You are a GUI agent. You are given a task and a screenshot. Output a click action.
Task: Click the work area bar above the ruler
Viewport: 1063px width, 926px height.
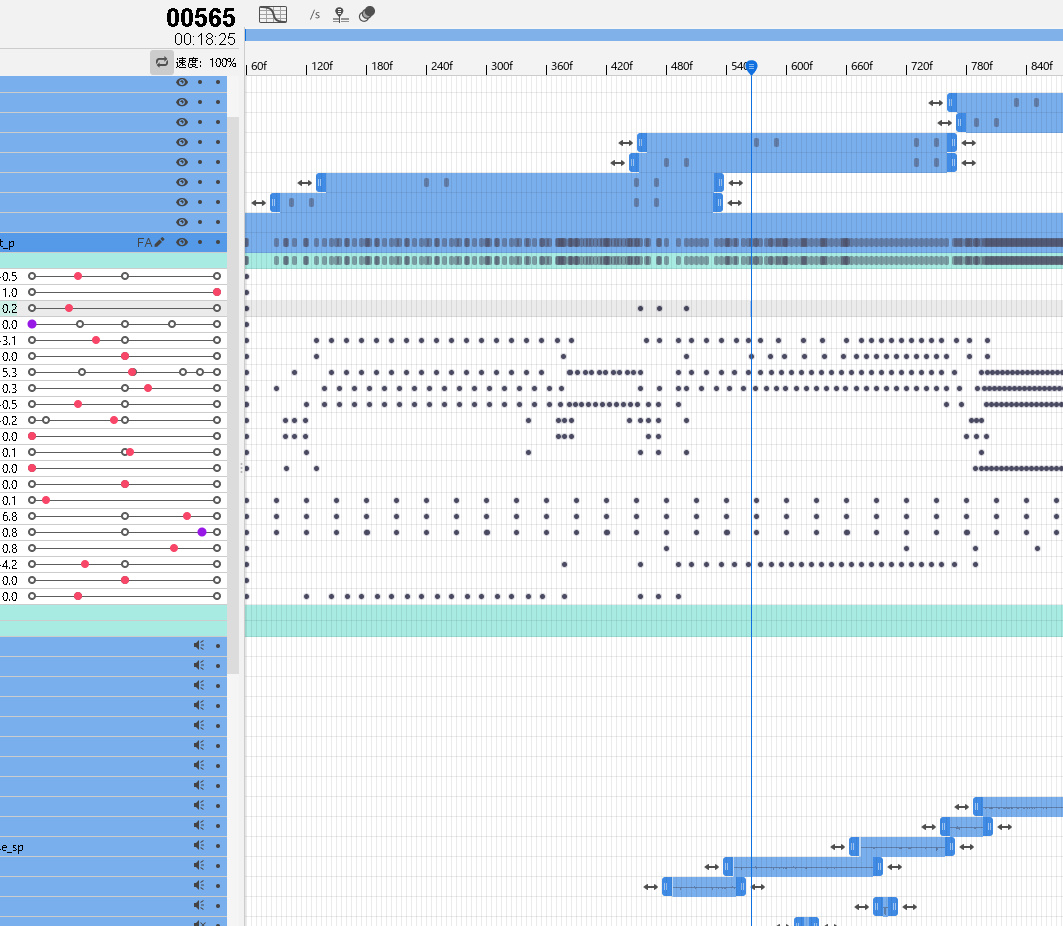point(654,35)
